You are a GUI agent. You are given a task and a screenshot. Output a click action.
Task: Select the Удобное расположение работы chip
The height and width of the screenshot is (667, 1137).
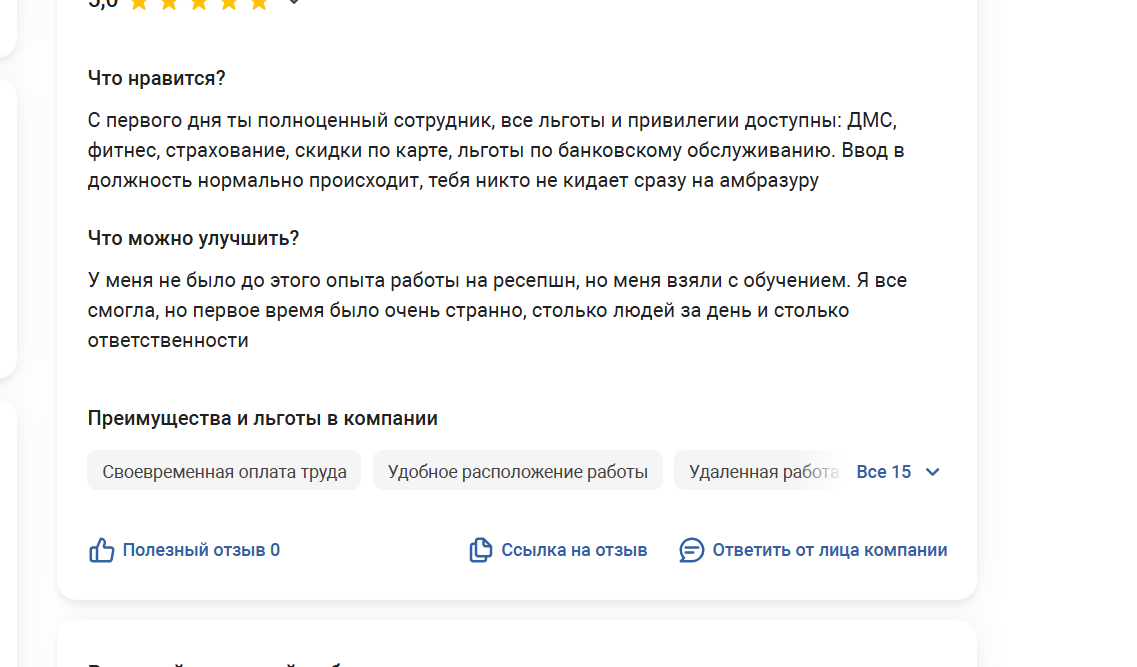(x=518, y=471)
